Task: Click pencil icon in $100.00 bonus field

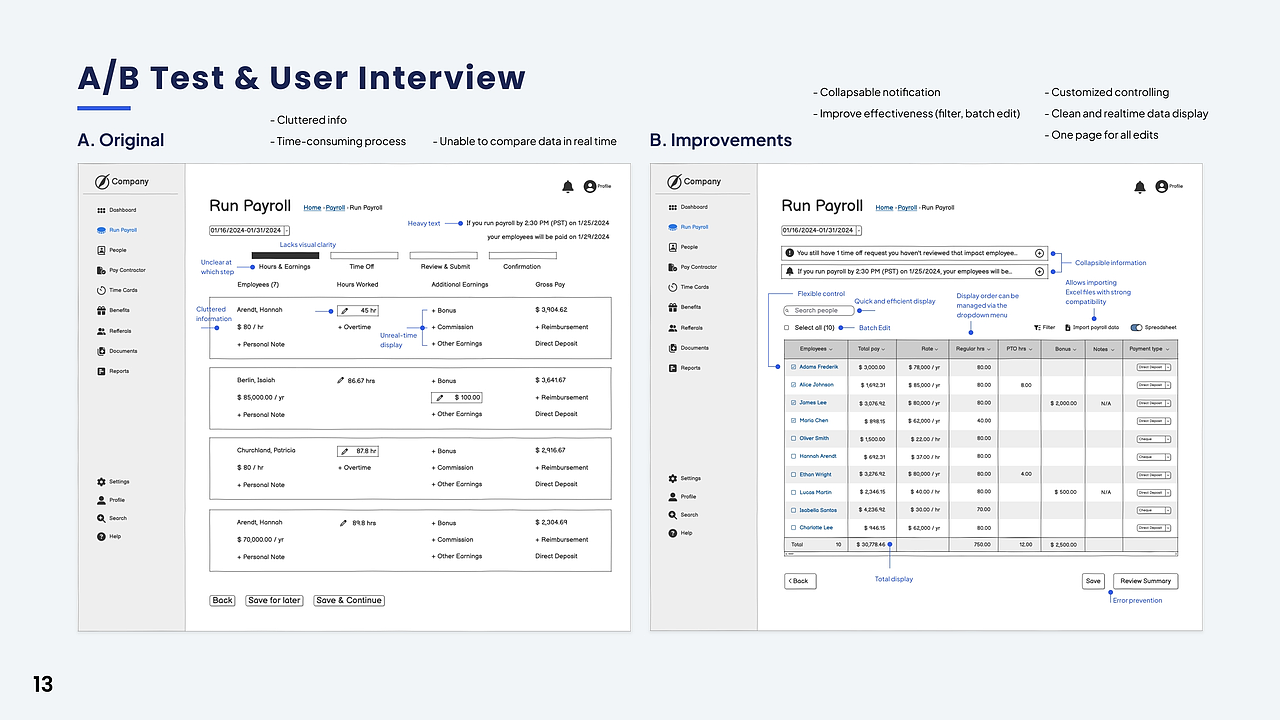Action: (439, 397)
